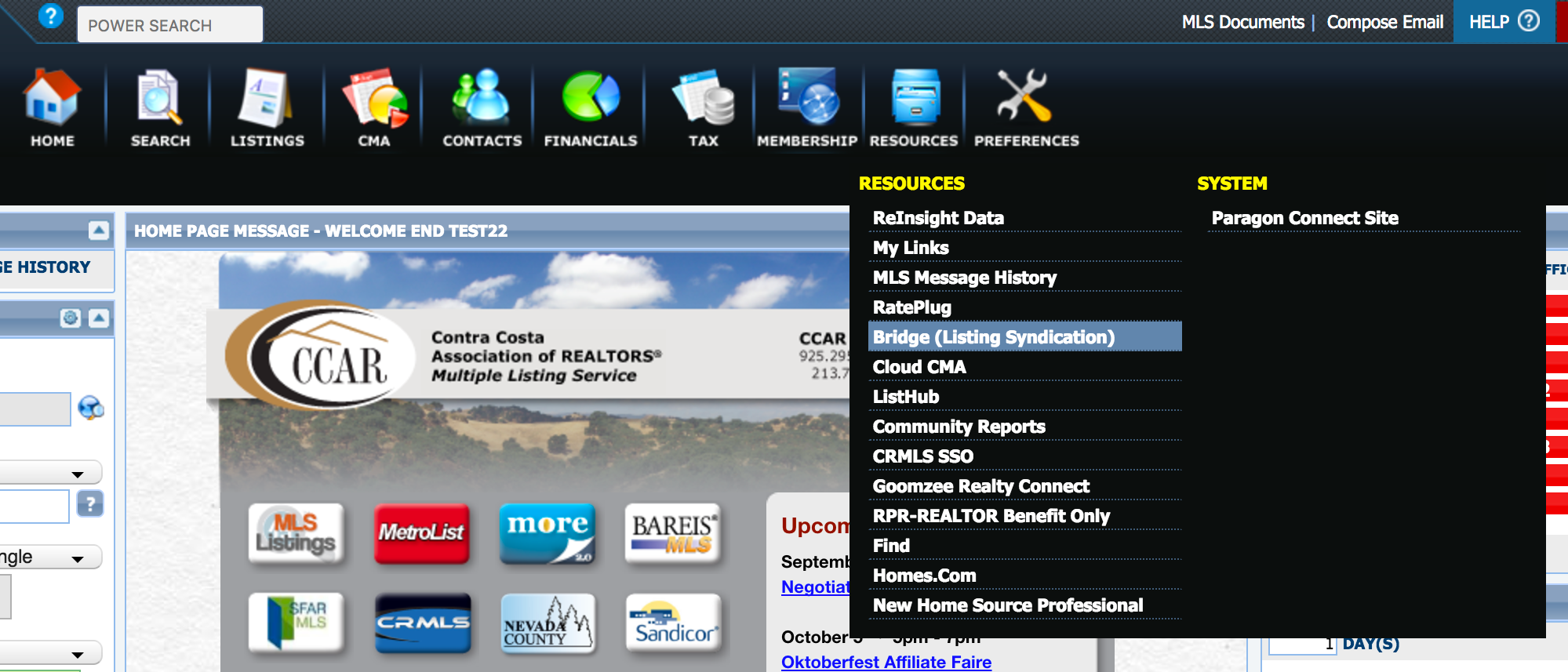Click the Nevada County logo tile
Image resolution: width=1568 pixels, height=672 pixels.
pos(548,623)
